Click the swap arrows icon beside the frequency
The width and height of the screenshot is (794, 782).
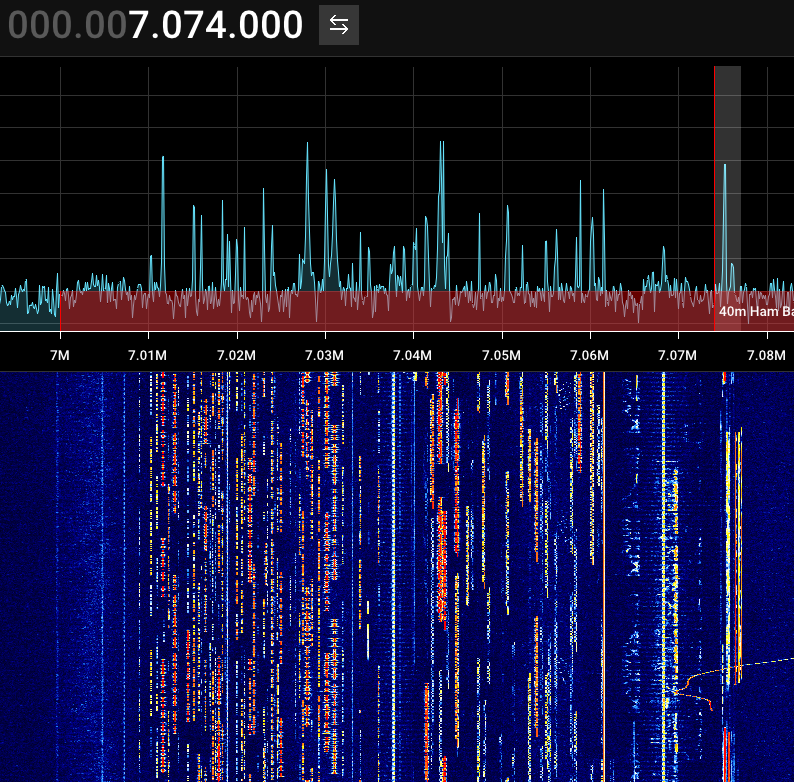point(339,25)
